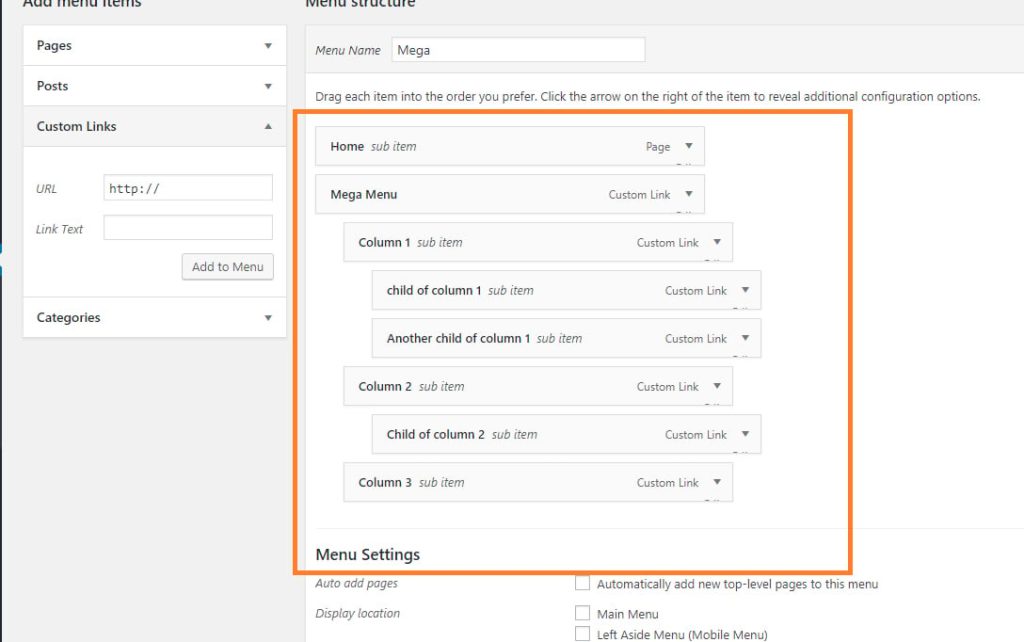This screenshot has width=1024, height=642.
Task: Click 'Custom Link' label on Mega Menu
Action: tap(639, 195)
